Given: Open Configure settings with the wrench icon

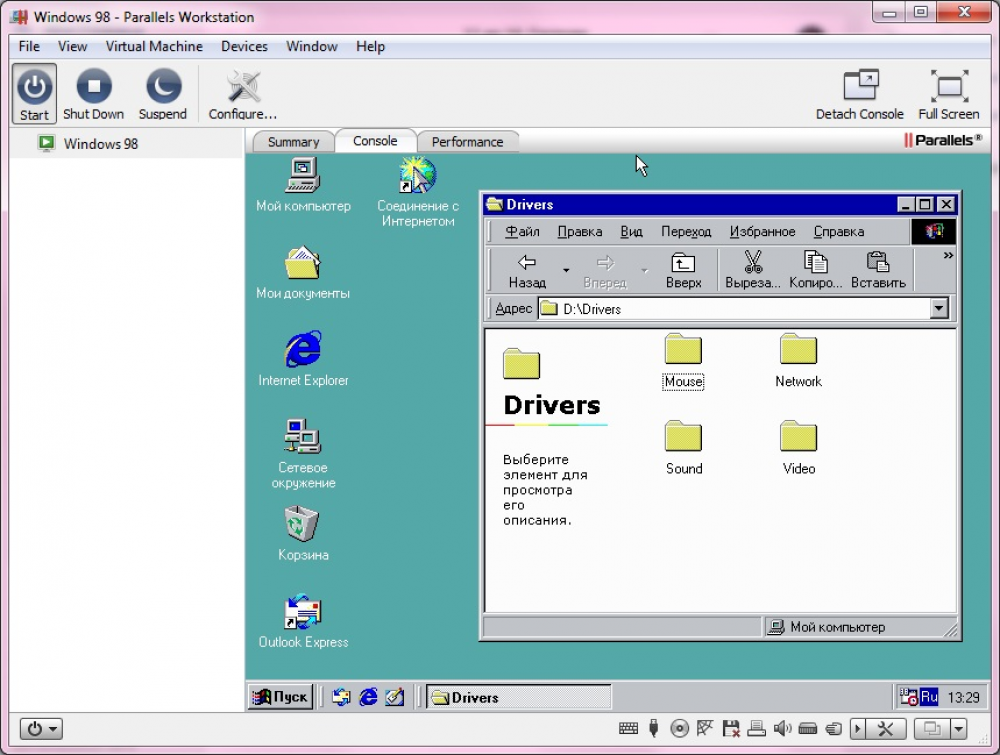Looking at the screenshot, I should point(242,94).
